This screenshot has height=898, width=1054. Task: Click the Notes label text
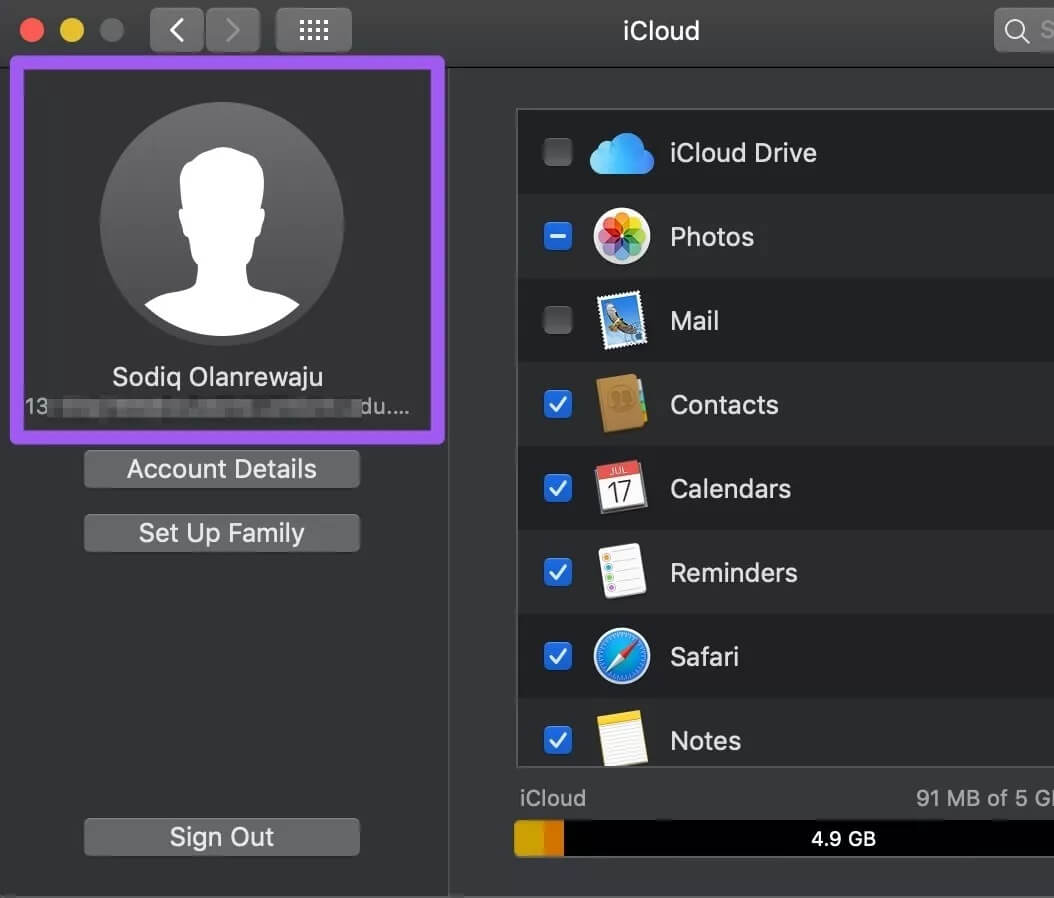(705, 741)
